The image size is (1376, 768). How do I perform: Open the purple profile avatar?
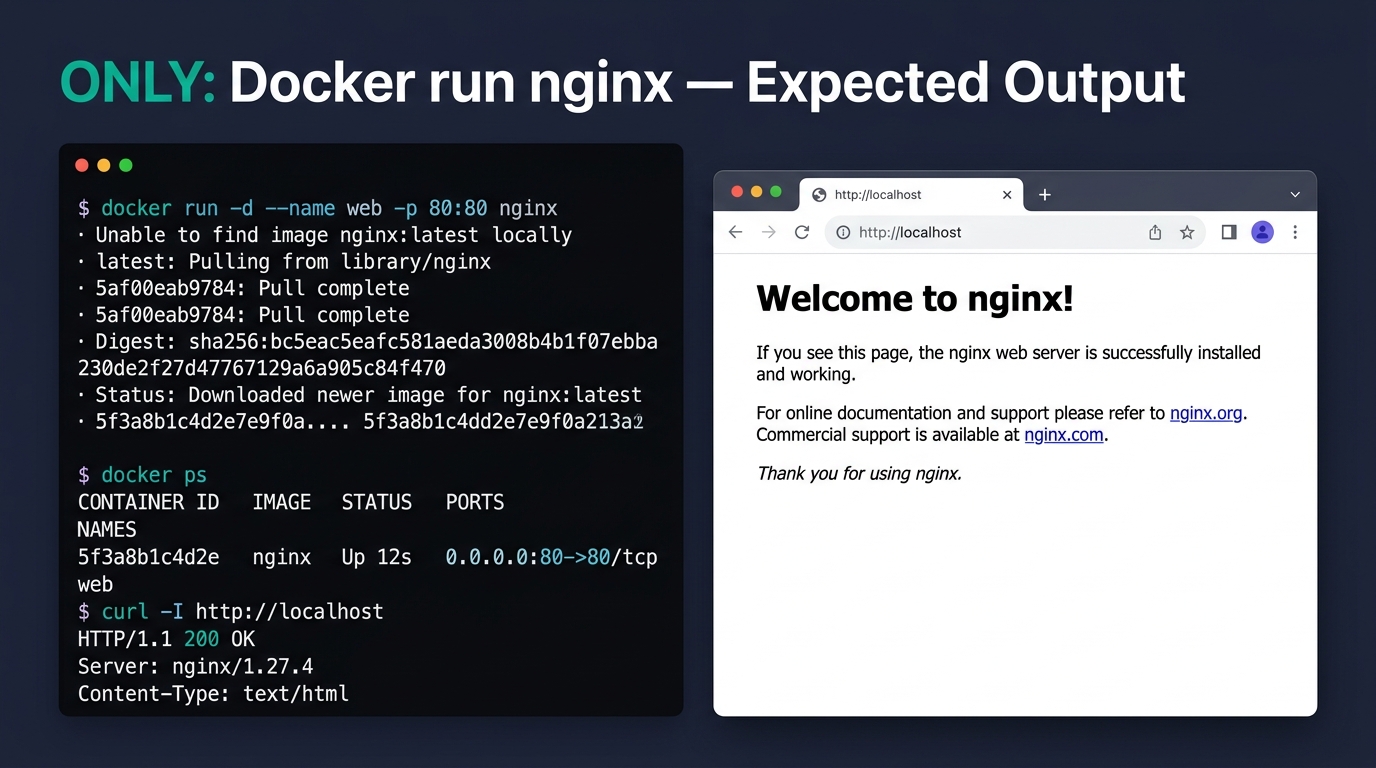point(1263,232)
